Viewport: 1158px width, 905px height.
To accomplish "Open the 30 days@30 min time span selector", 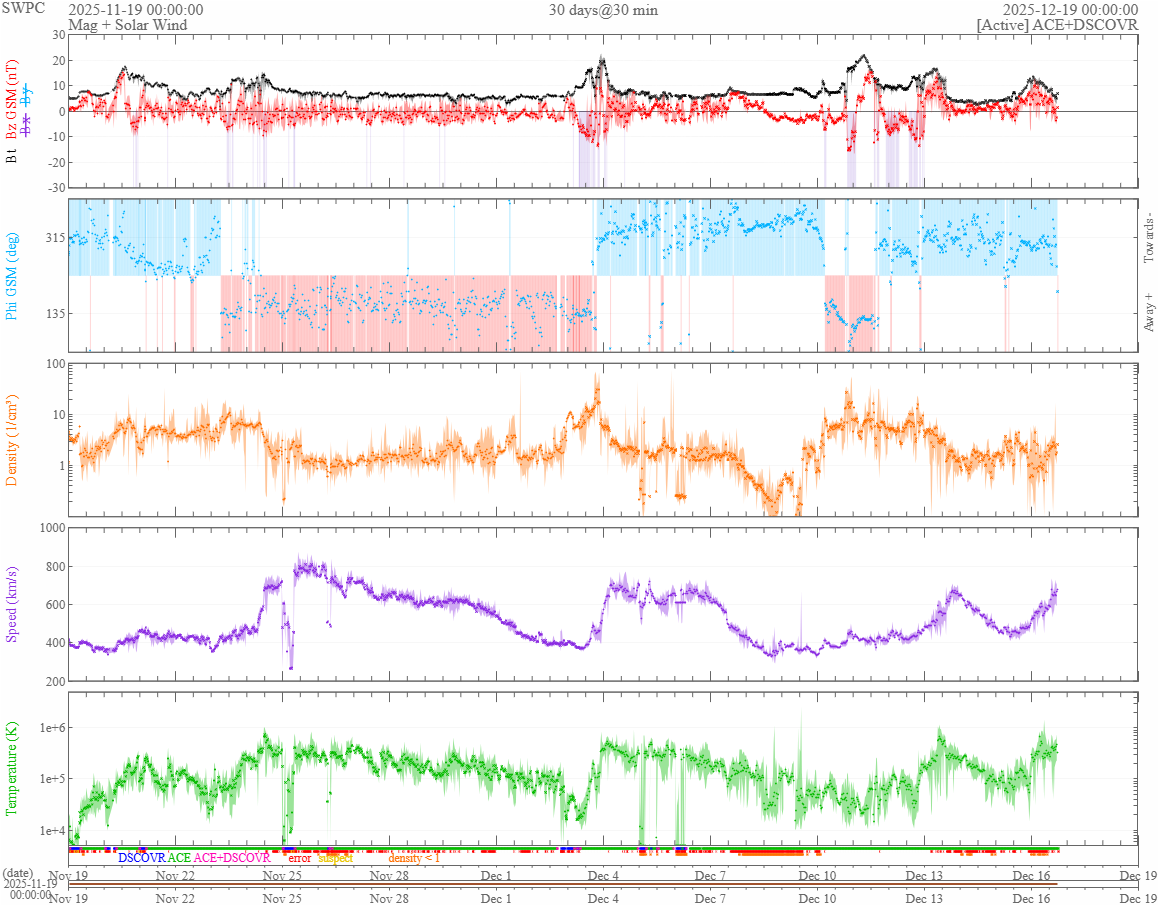I will tap(603, 10).
